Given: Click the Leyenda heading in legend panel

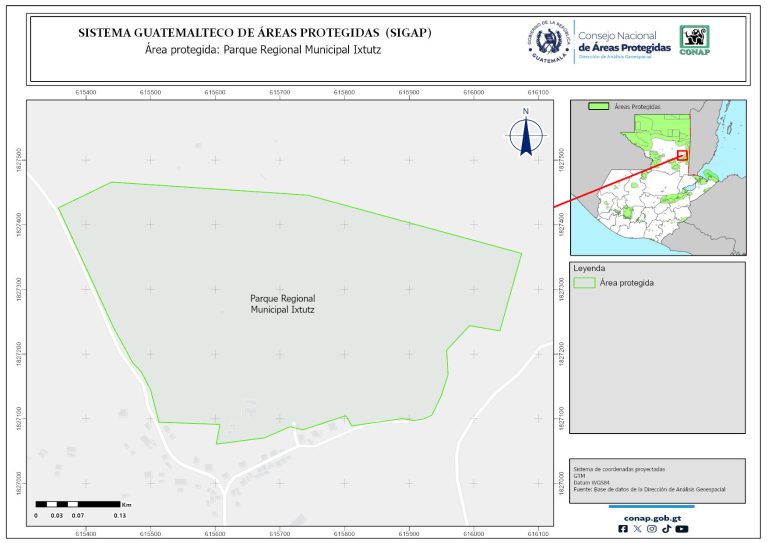Looking at the screenshot, I should tap(589, 269).
